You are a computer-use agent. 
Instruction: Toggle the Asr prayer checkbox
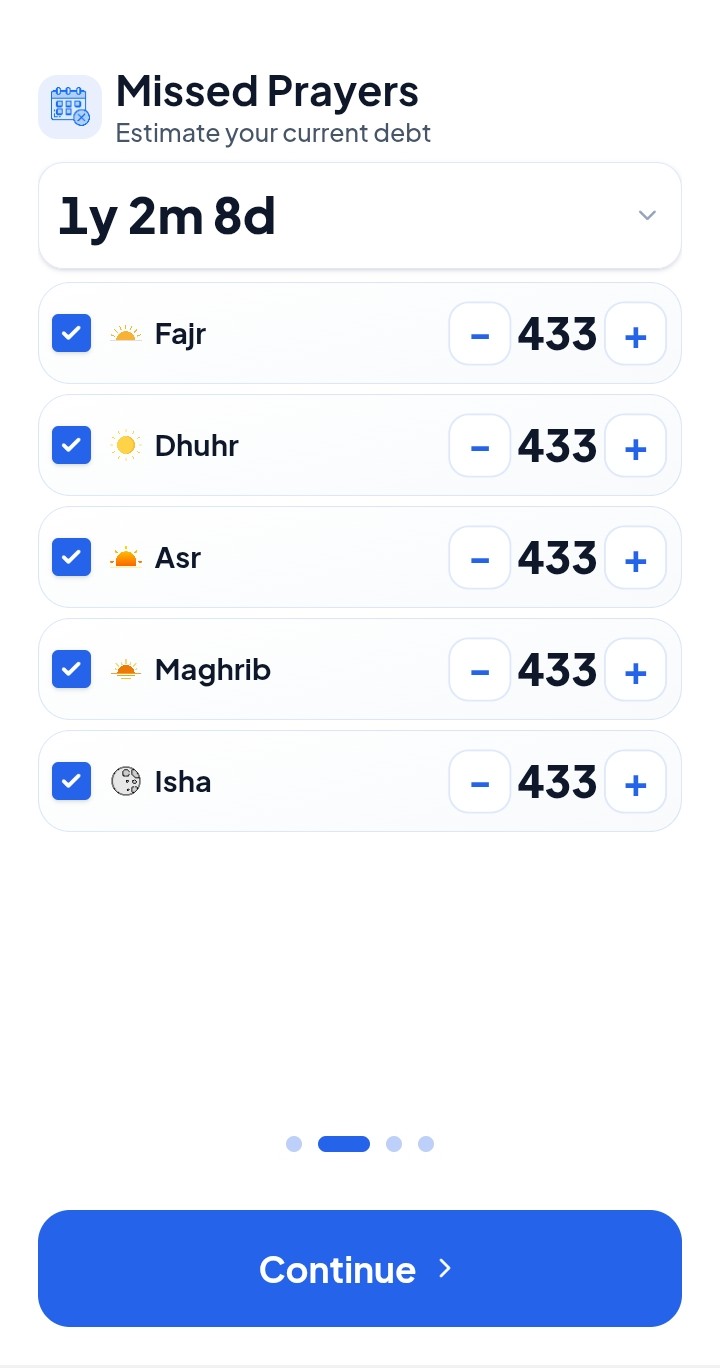point(71,558)
